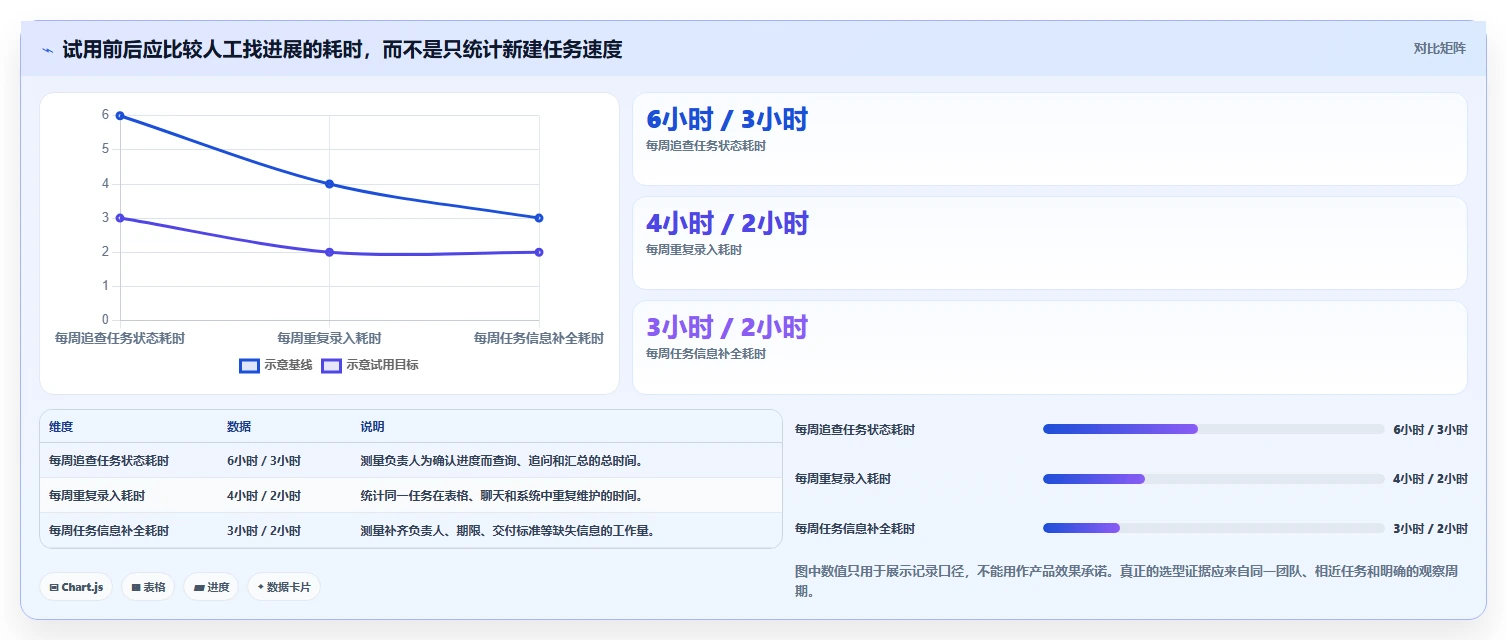Click the panel title about 试用前后应比较
1507x640 pixels.
(342, 49)
